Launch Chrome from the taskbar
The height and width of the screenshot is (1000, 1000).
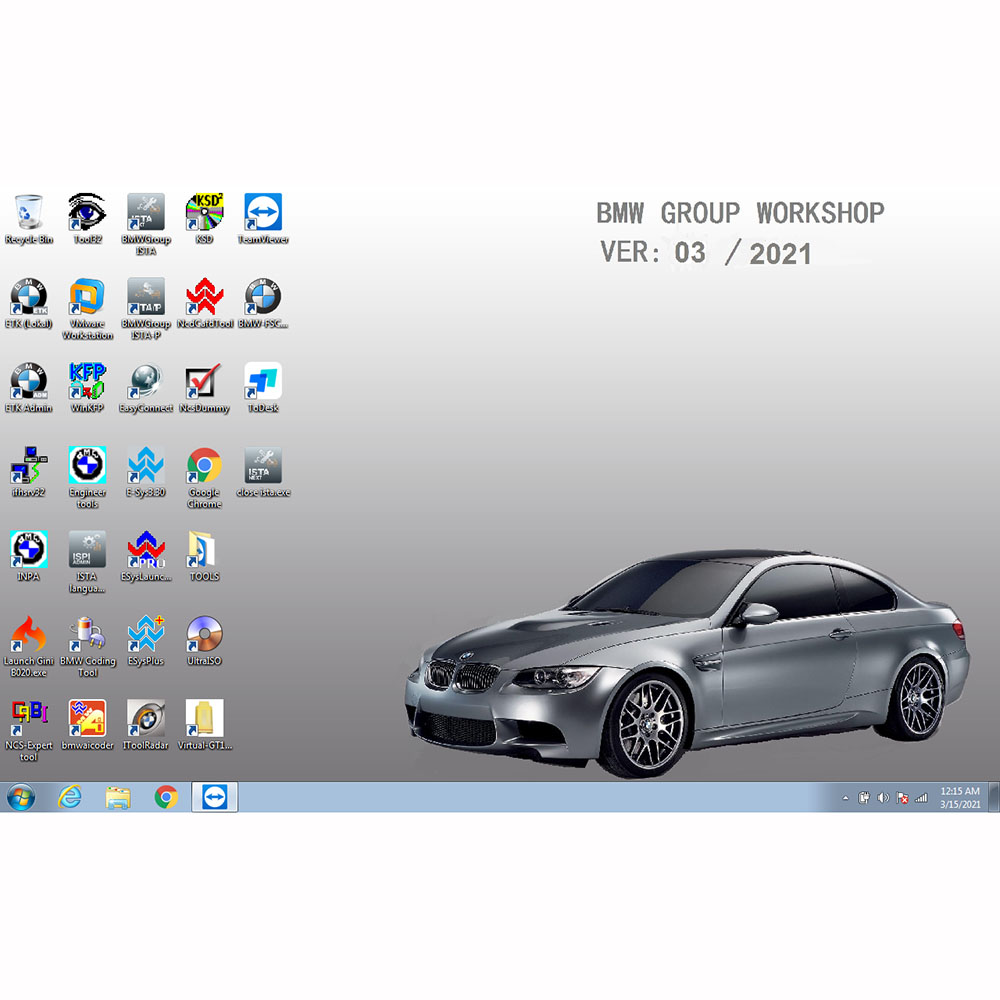(x=166, y=797)
